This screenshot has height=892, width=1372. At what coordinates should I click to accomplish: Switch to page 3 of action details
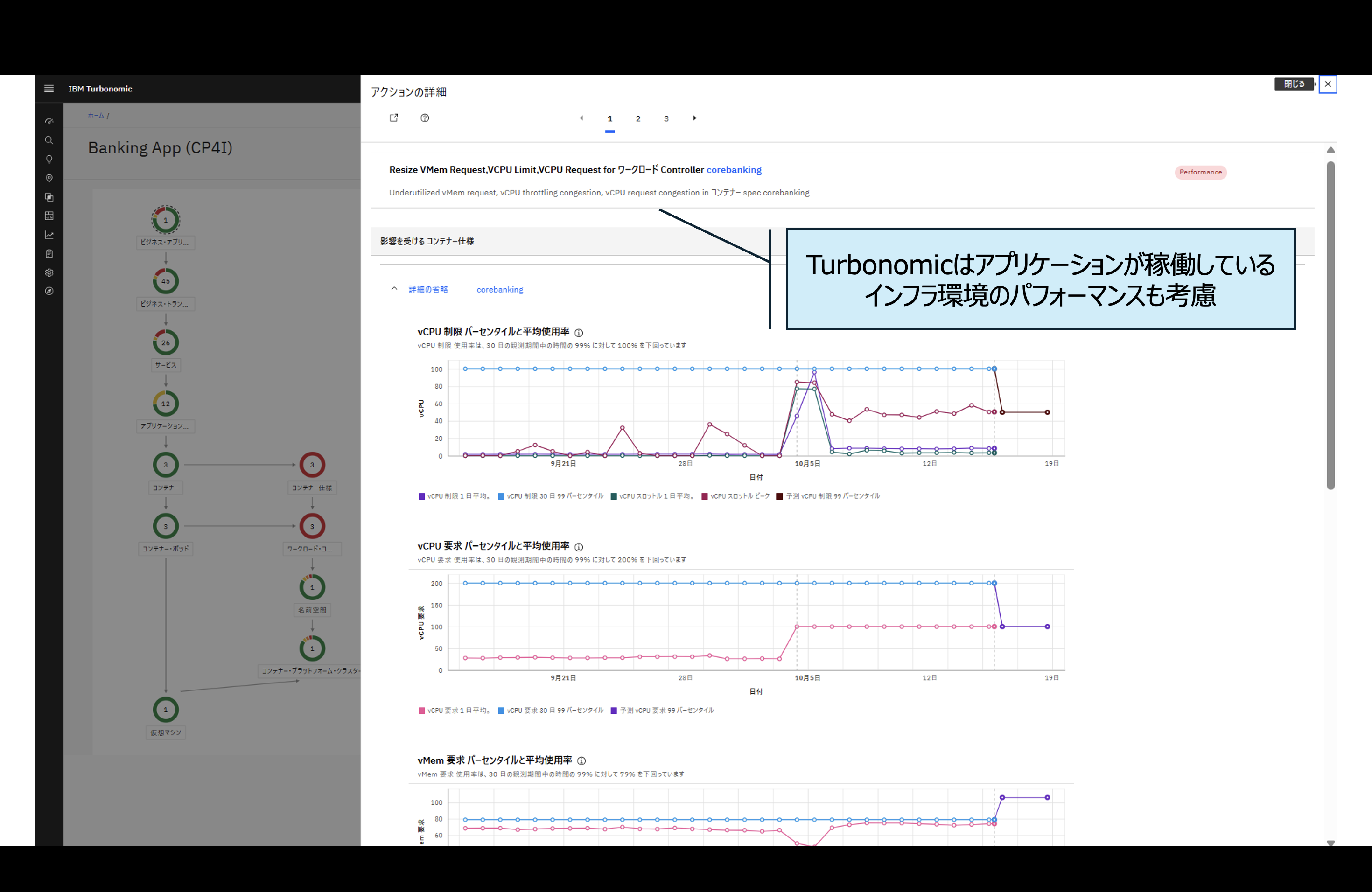click(666, 118)
